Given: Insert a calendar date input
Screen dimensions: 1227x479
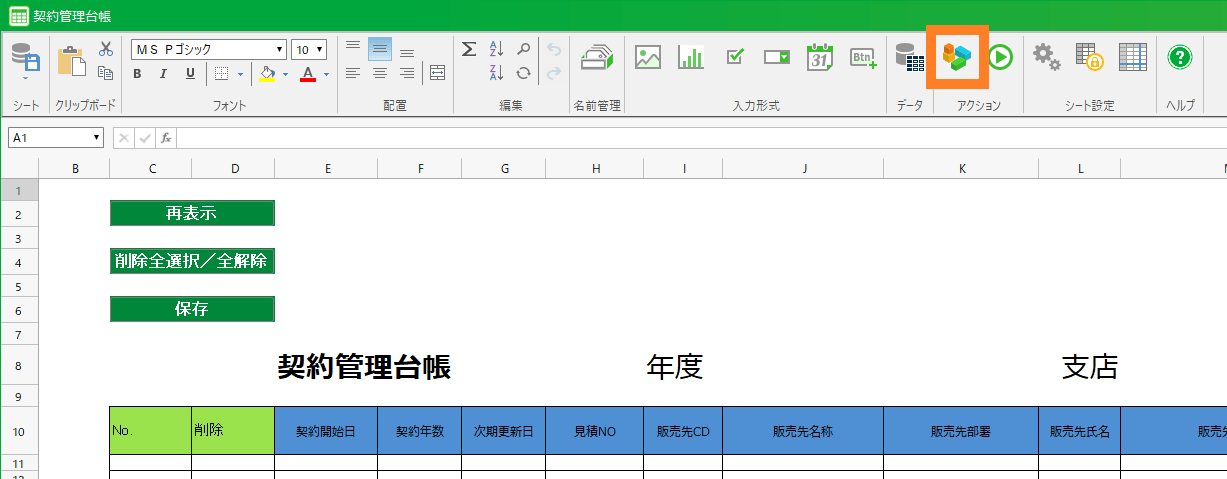Looking at the screenshot, I should pos(820,57).
